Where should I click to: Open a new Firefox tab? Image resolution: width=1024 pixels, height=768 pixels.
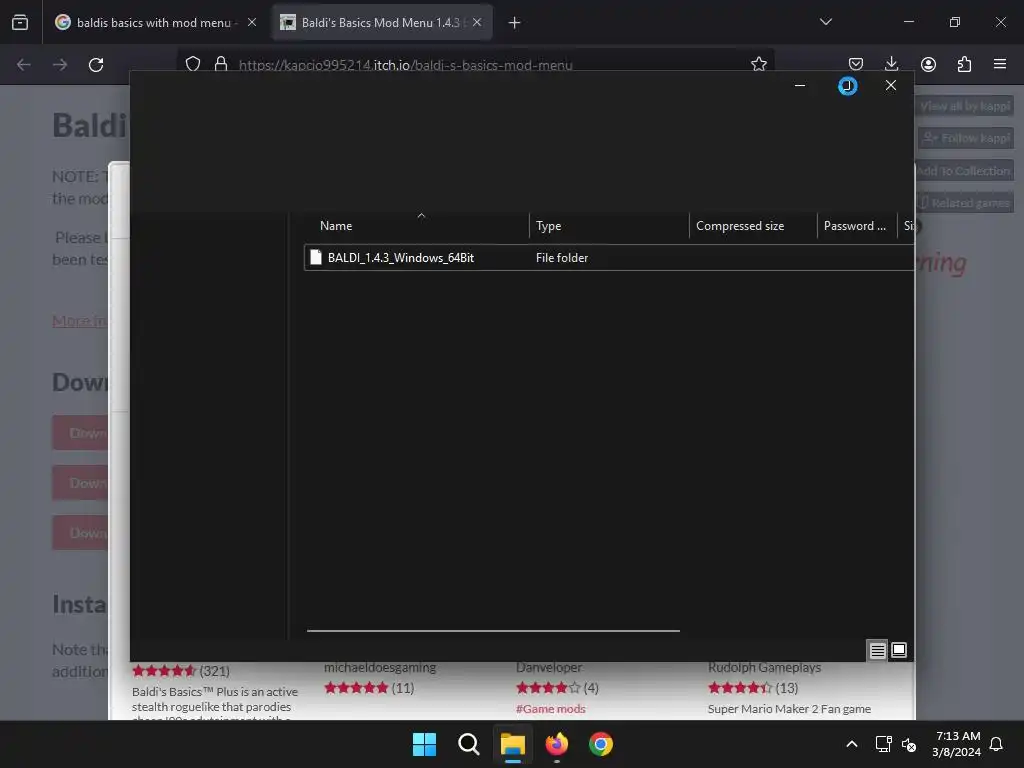pos(514,23)
